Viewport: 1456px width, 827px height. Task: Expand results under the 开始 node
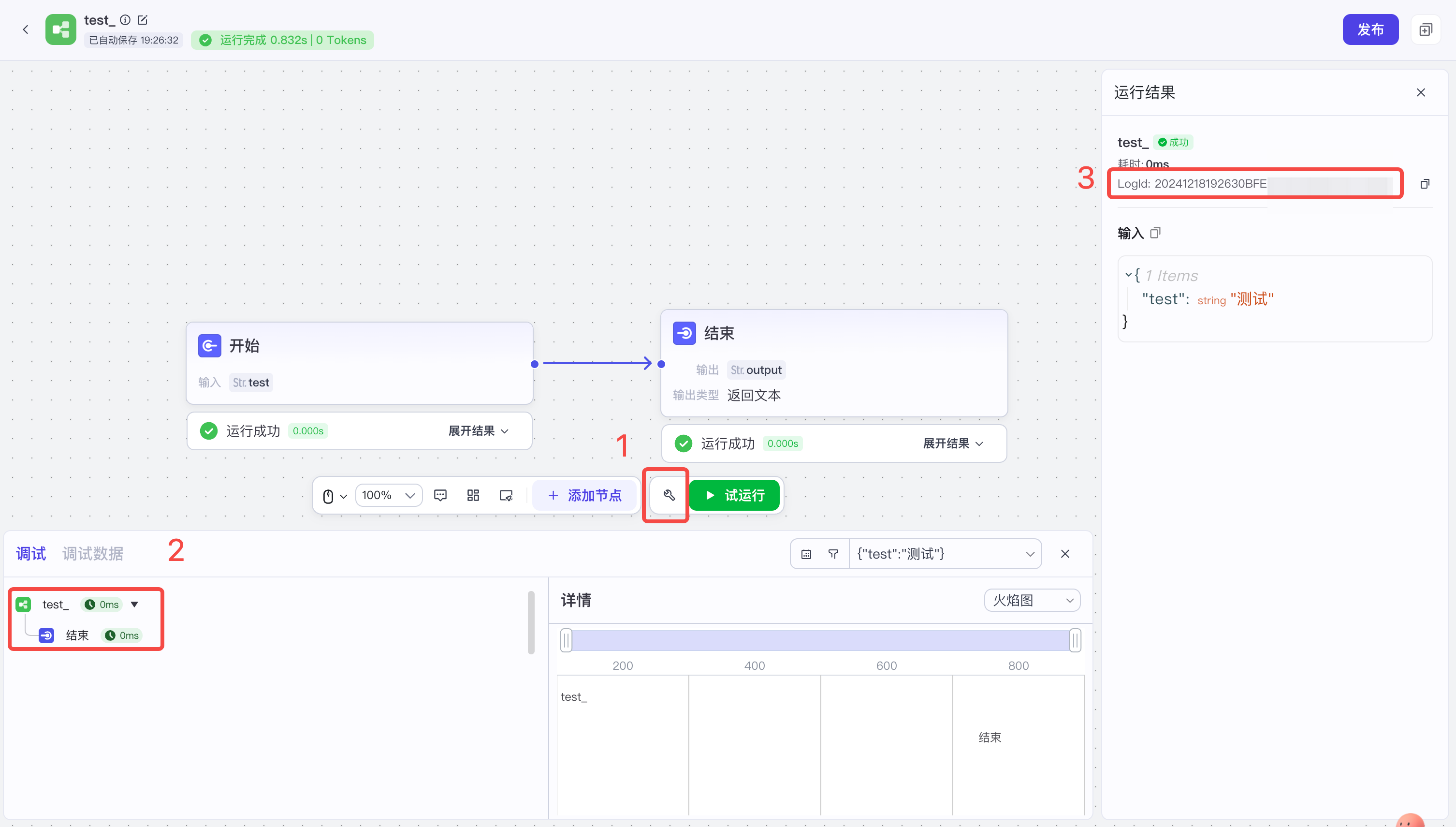tap(478, 431)
